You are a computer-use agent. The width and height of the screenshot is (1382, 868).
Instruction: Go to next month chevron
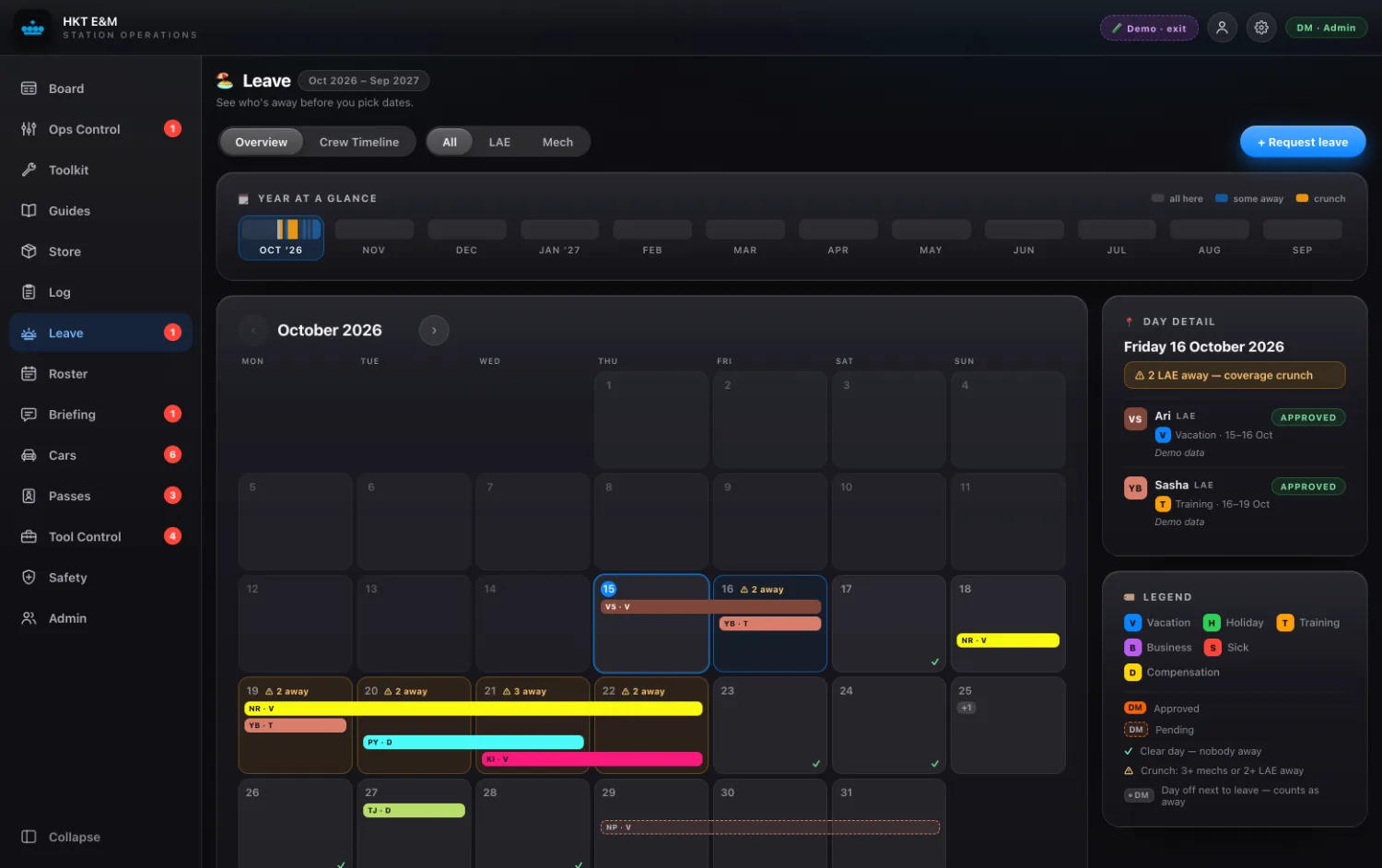coord(434,330)
